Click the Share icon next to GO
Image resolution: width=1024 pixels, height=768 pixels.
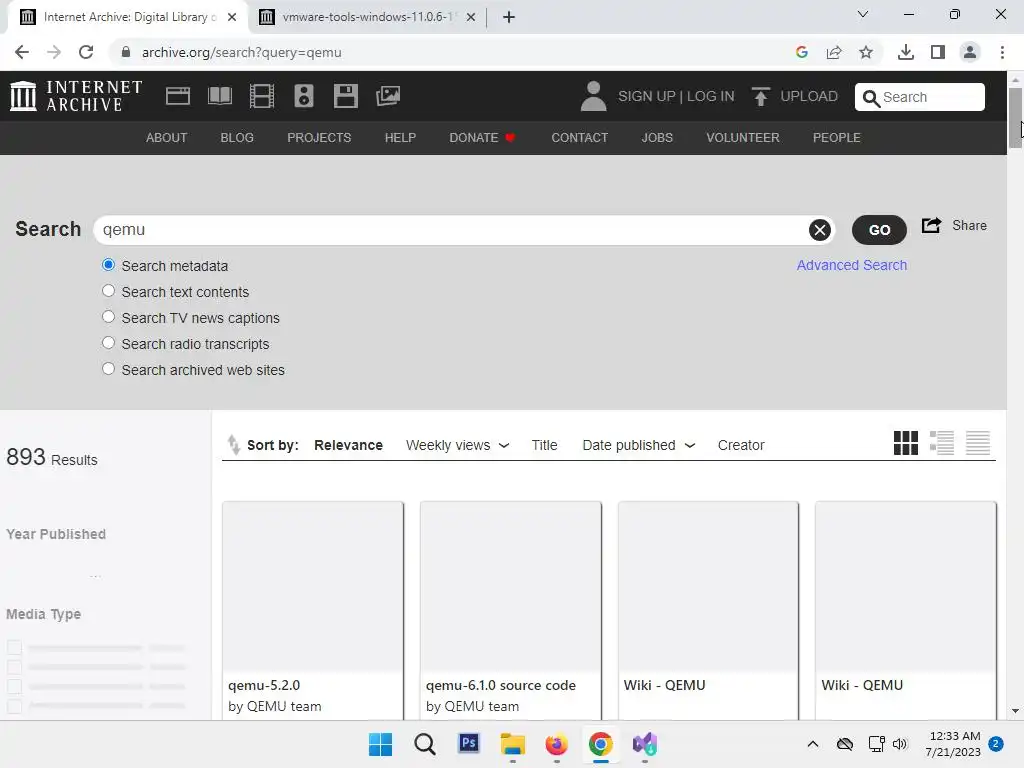[x=931, y=225]
